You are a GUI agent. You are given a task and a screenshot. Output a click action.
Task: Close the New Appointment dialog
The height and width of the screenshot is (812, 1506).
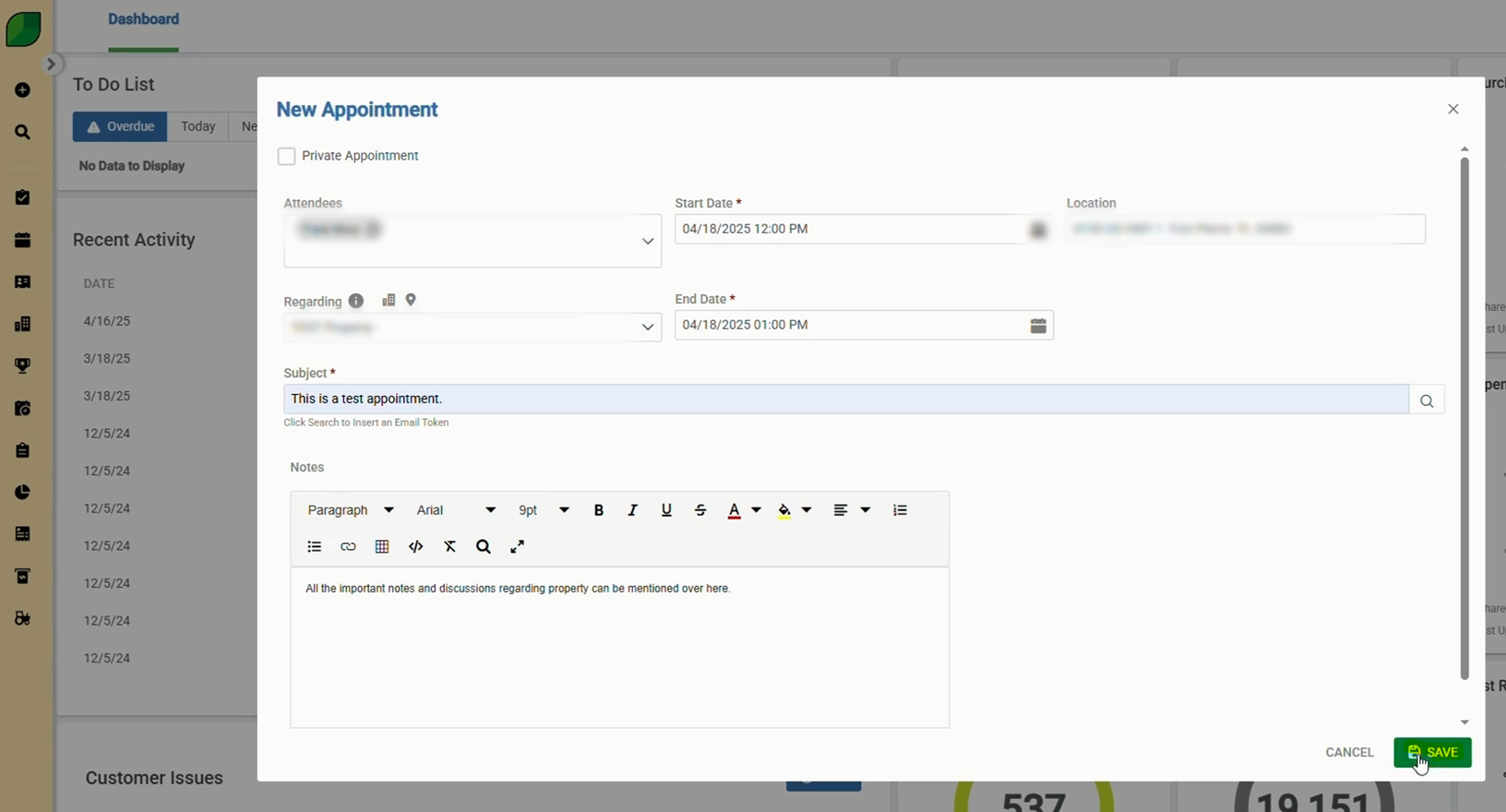pos(1453,109)
